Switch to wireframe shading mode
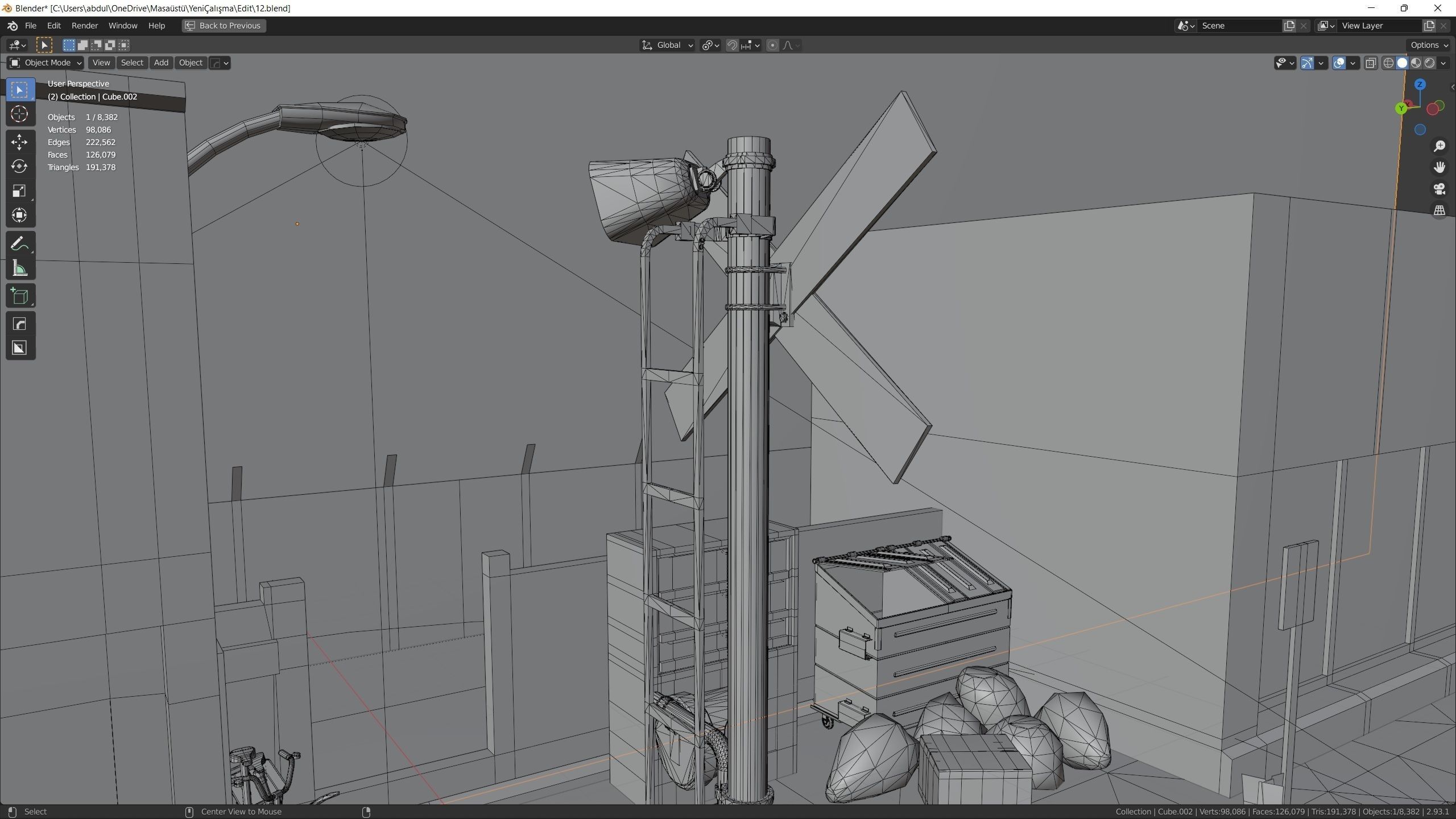The width and height of the screenshot is (1456, 819). click(x=1388, y=63)
